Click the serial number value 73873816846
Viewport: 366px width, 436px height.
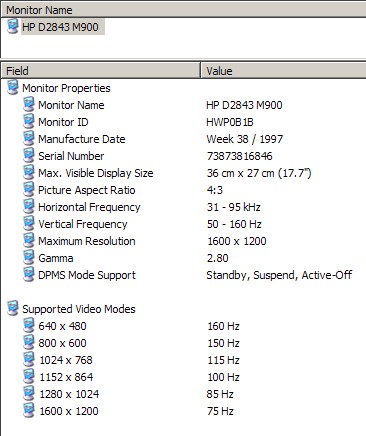pos(239,156)
